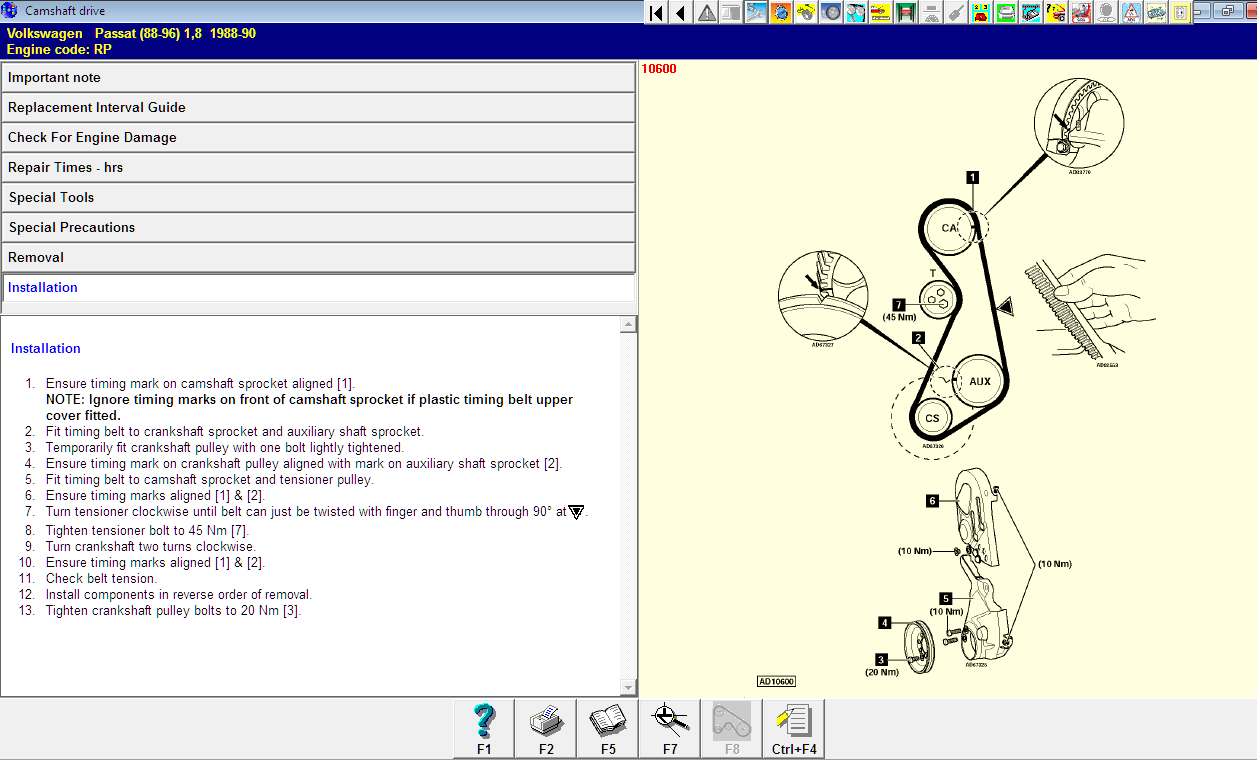The height and width of the screenshot is (760, 1257).
Task: Click the blue Installation heading in text
Action: point(46,349)
